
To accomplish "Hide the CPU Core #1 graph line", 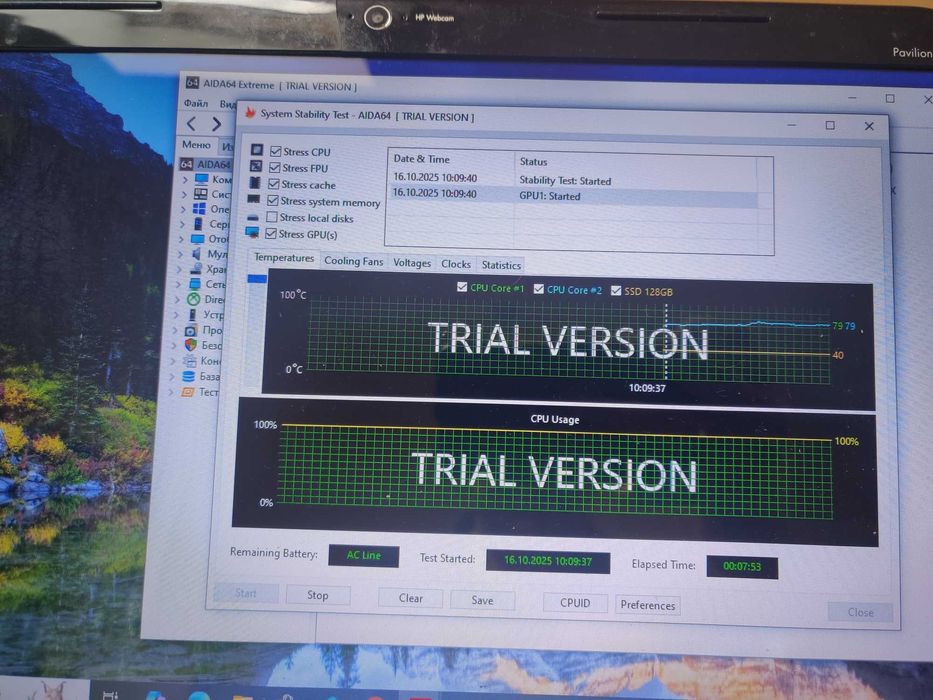I will [x=462, y=287].
